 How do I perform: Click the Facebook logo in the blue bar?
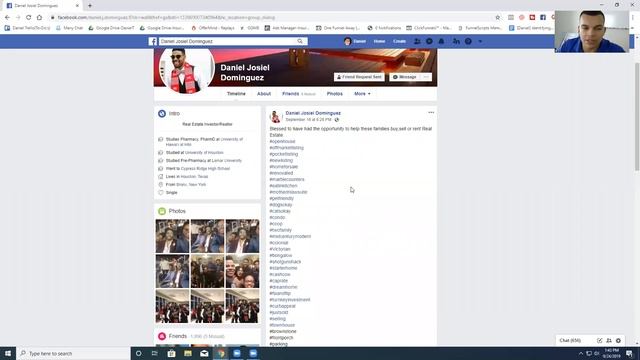(153, 41)
